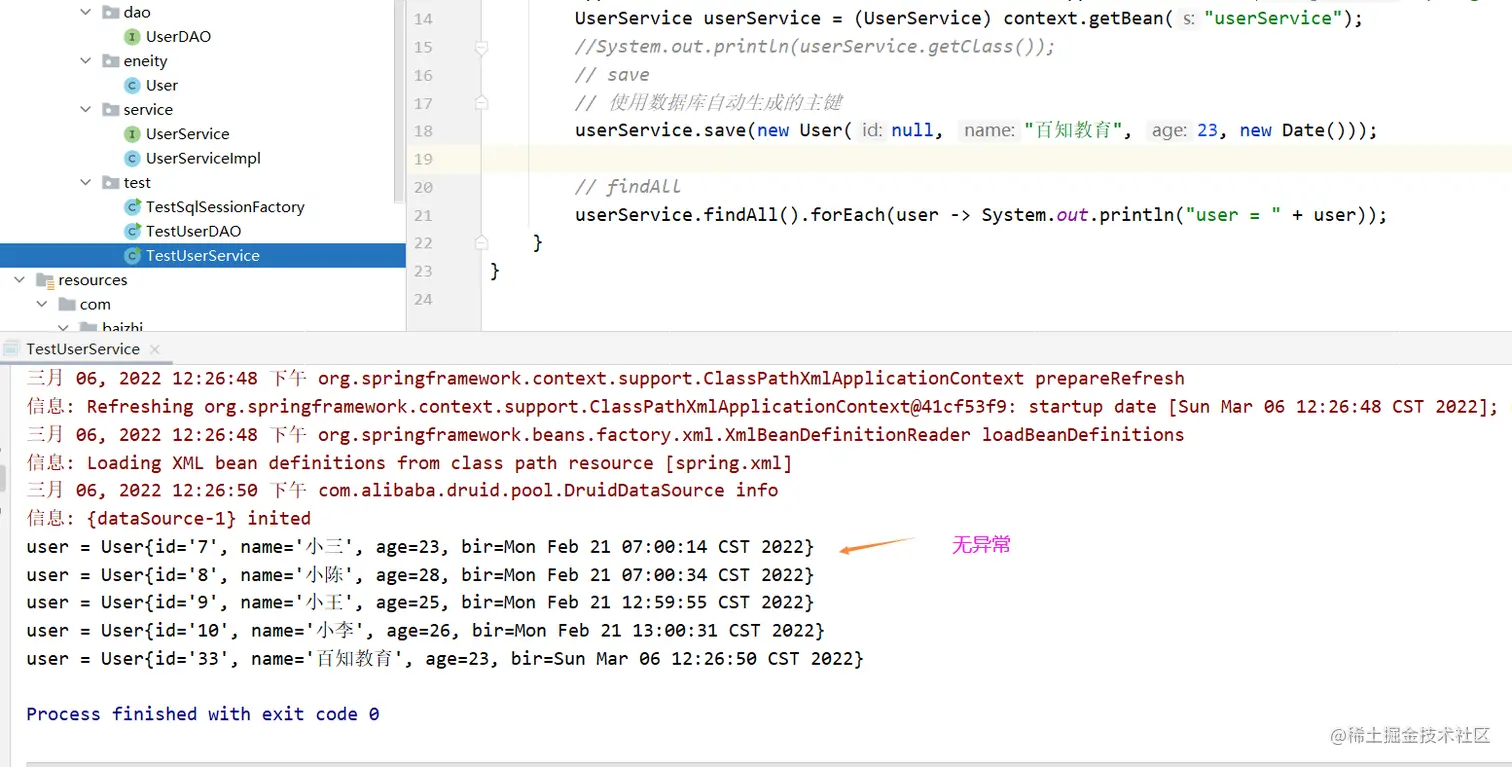Click the UserDAO interface icon
Viewport: 1512px width, 767px height.
[132, 37]
